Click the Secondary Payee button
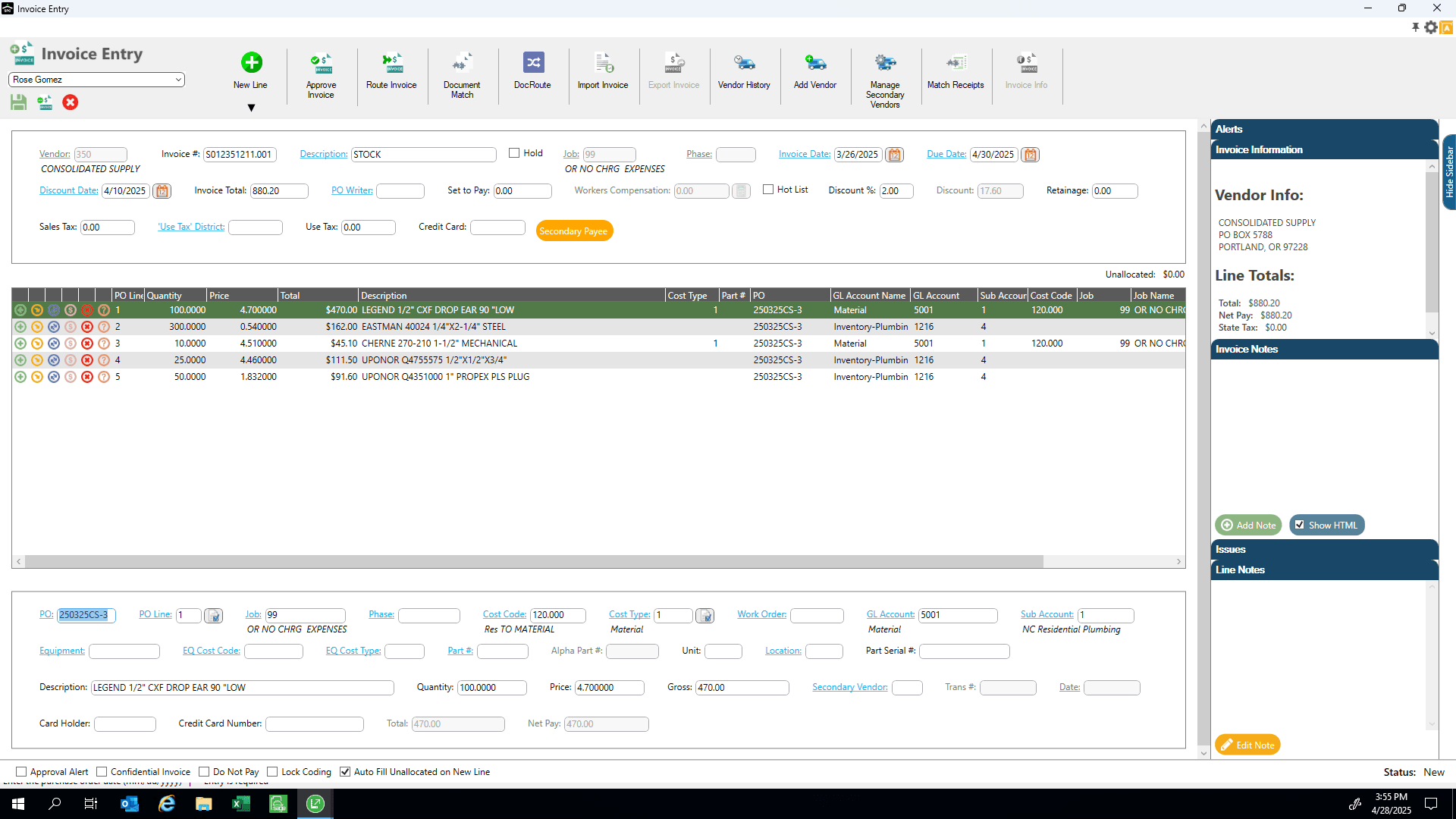Viewport: 1456px width, 819px height. point(574,231)
